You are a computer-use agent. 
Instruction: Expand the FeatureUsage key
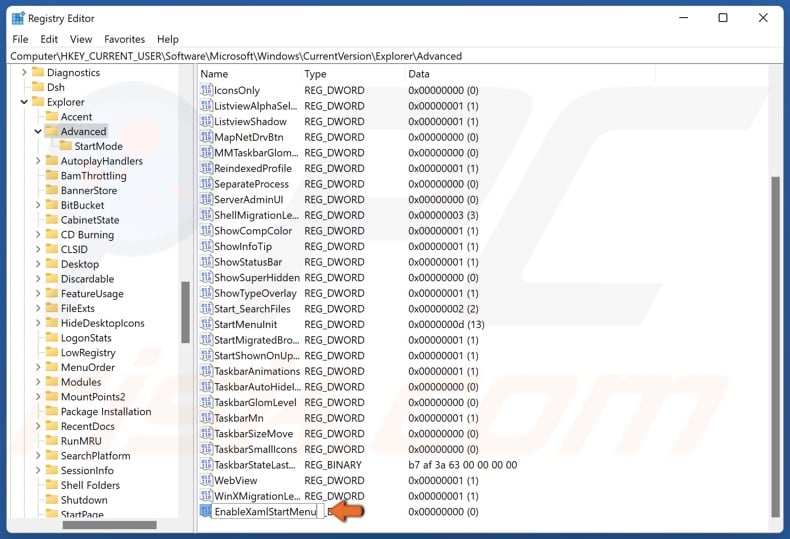click(38, 294)
